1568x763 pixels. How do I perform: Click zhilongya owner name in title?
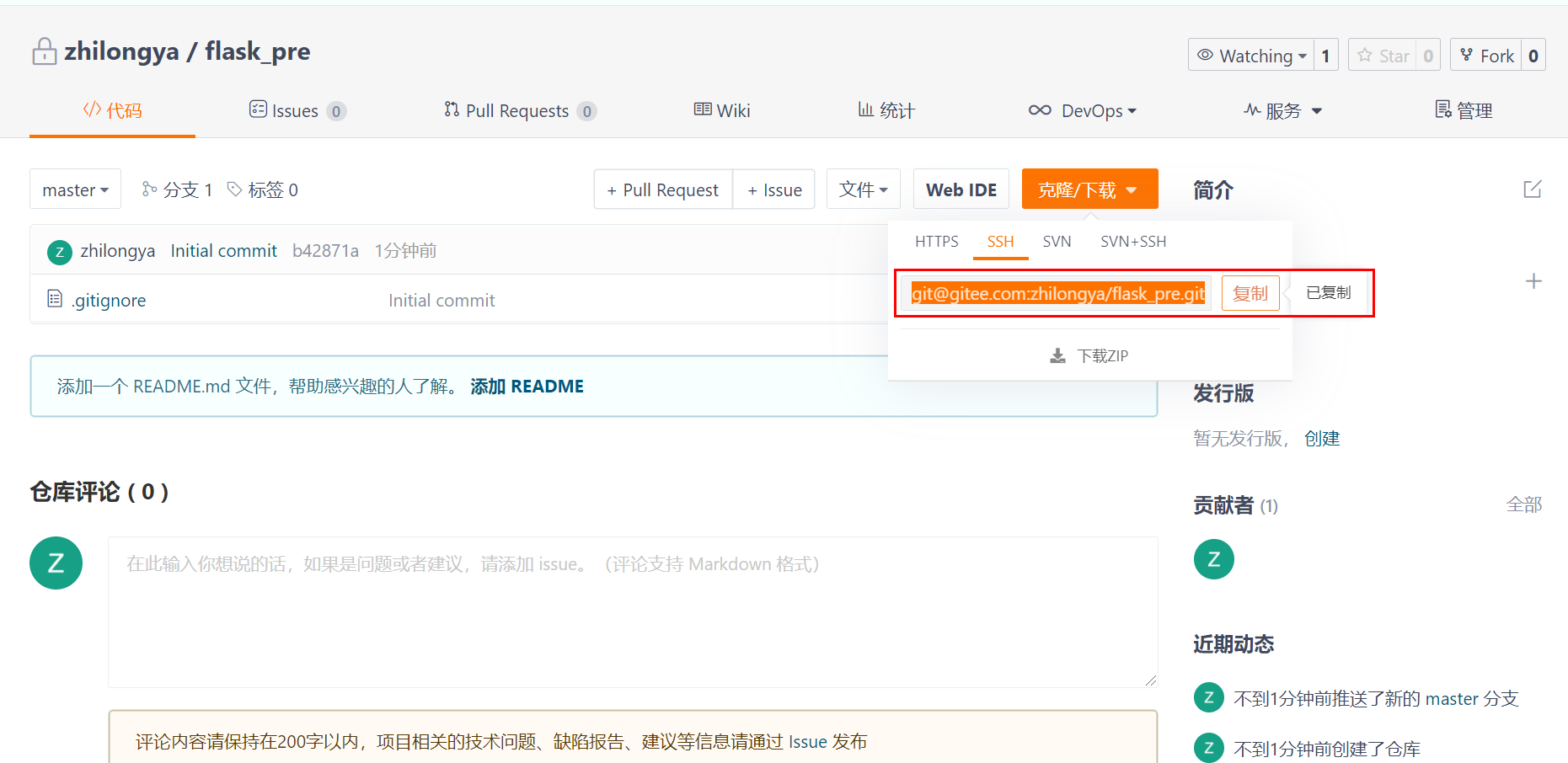point(122,51)
